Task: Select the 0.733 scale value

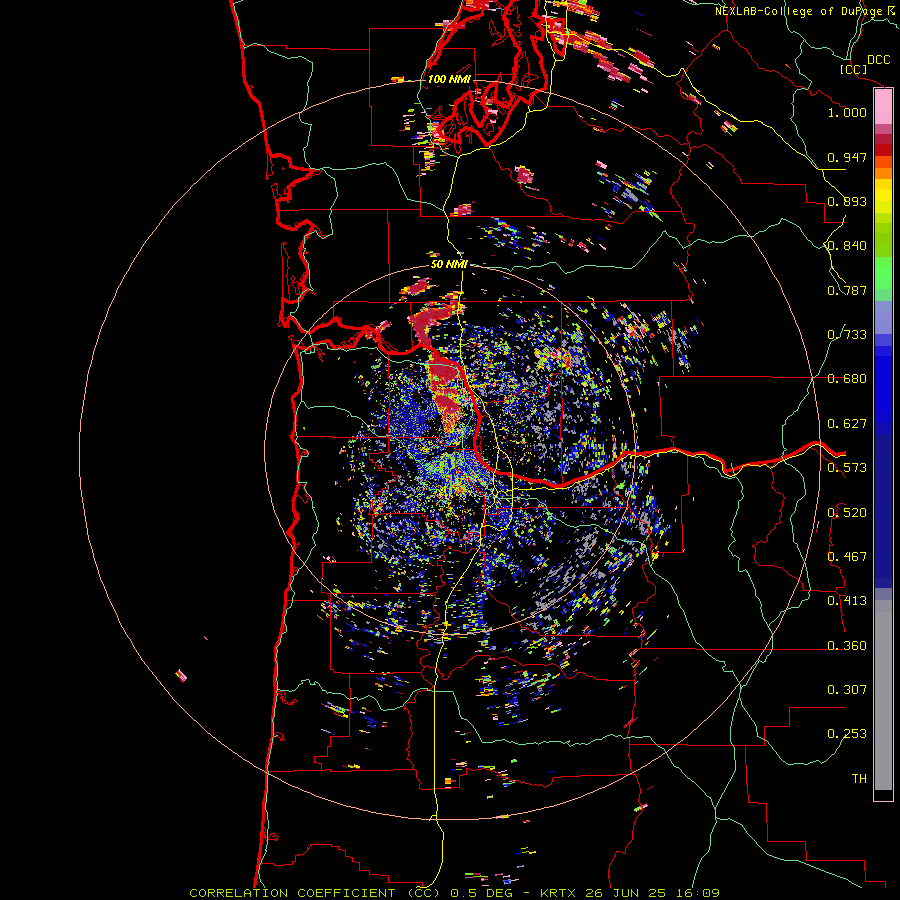Action: point(847,335)
